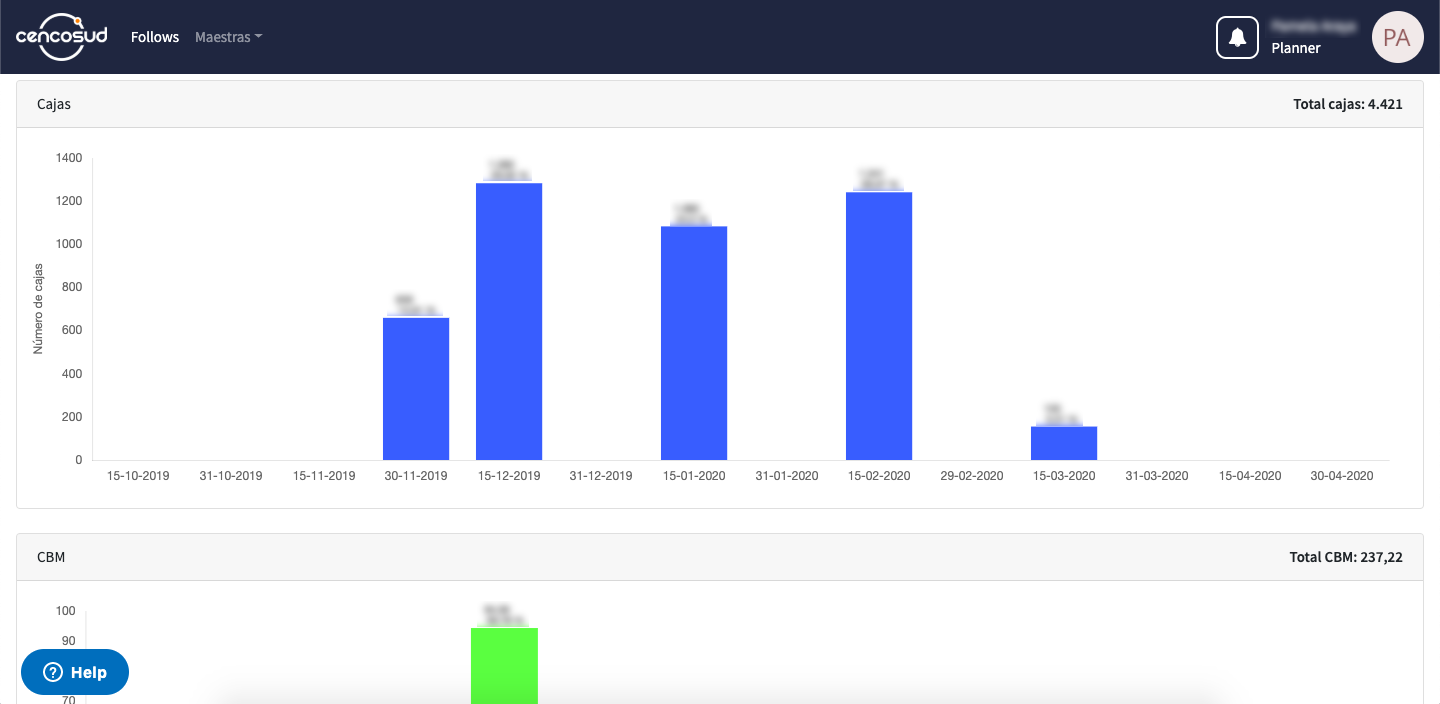Click the 15-12-2019 axis label
1440x704 pixels.
tap(509, 476)
